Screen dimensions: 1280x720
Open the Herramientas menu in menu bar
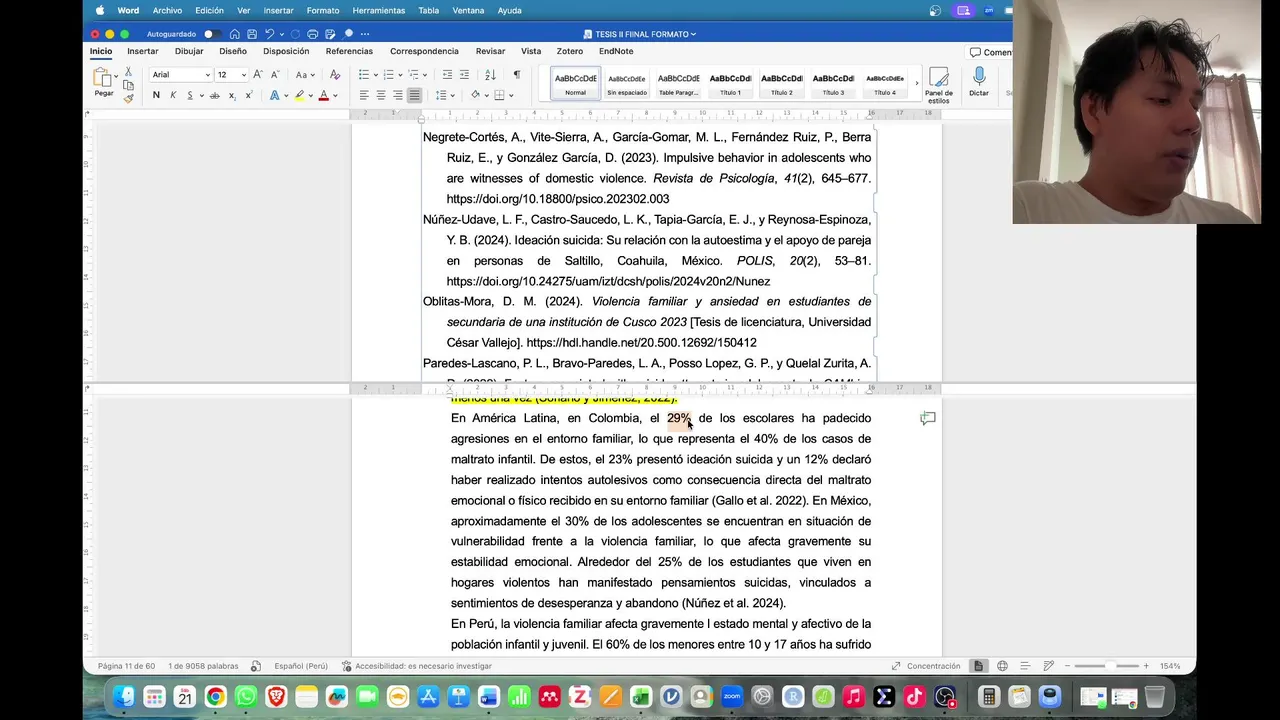tap(378, 10)
